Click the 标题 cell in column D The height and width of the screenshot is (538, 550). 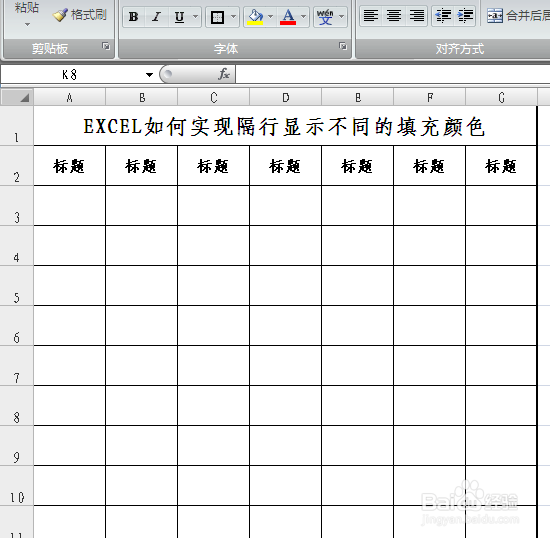coord(286,166)
